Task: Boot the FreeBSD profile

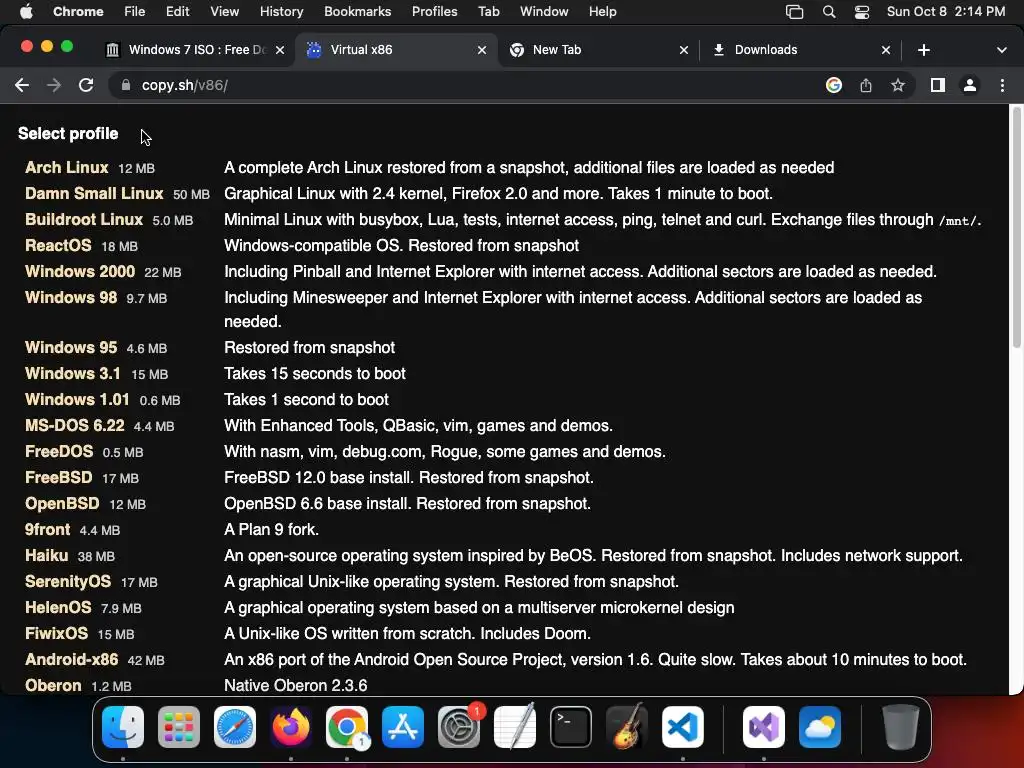Action: pyautogui.click(x=59, y=478)
